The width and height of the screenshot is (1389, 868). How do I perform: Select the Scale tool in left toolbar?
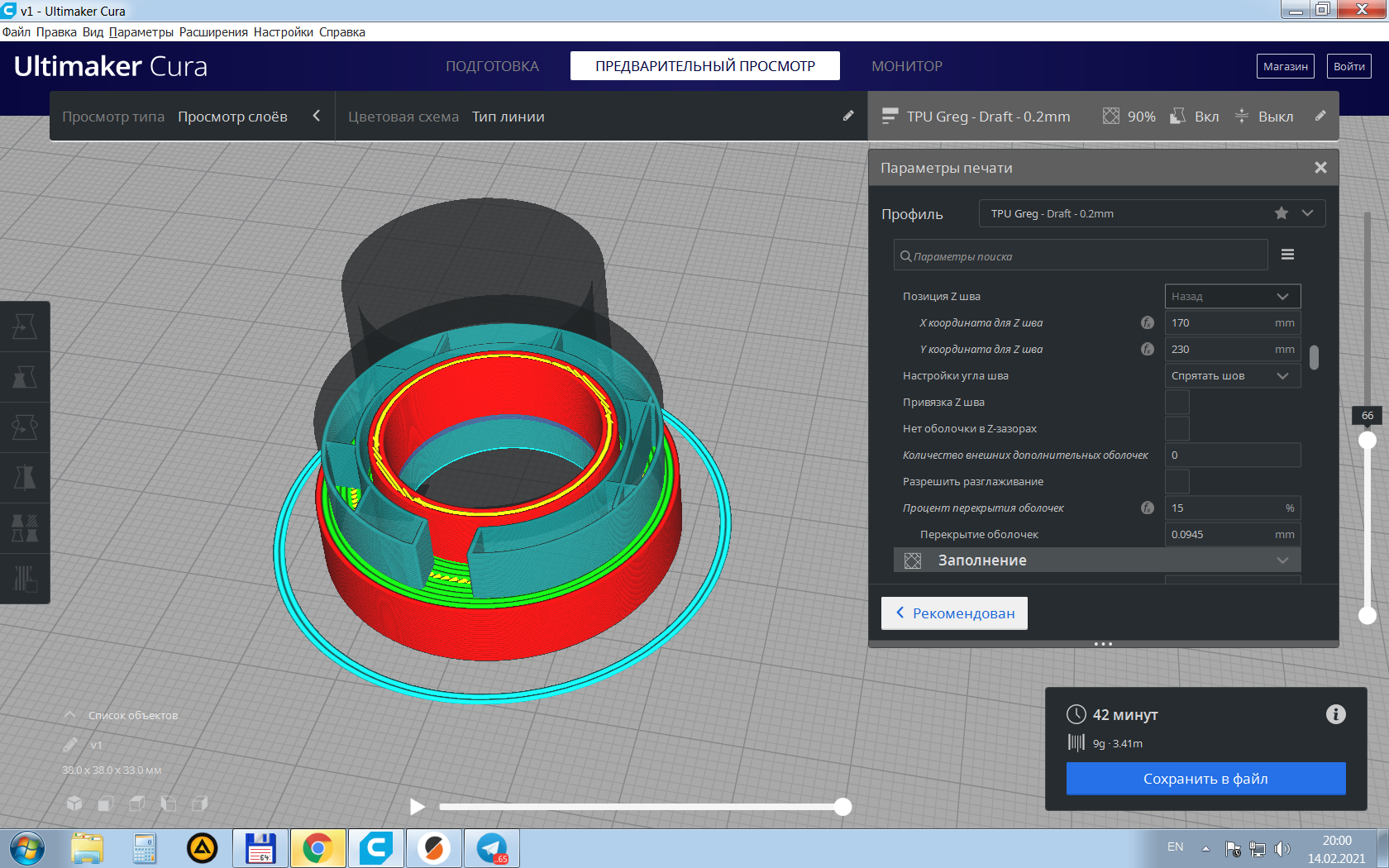(25, 377)
